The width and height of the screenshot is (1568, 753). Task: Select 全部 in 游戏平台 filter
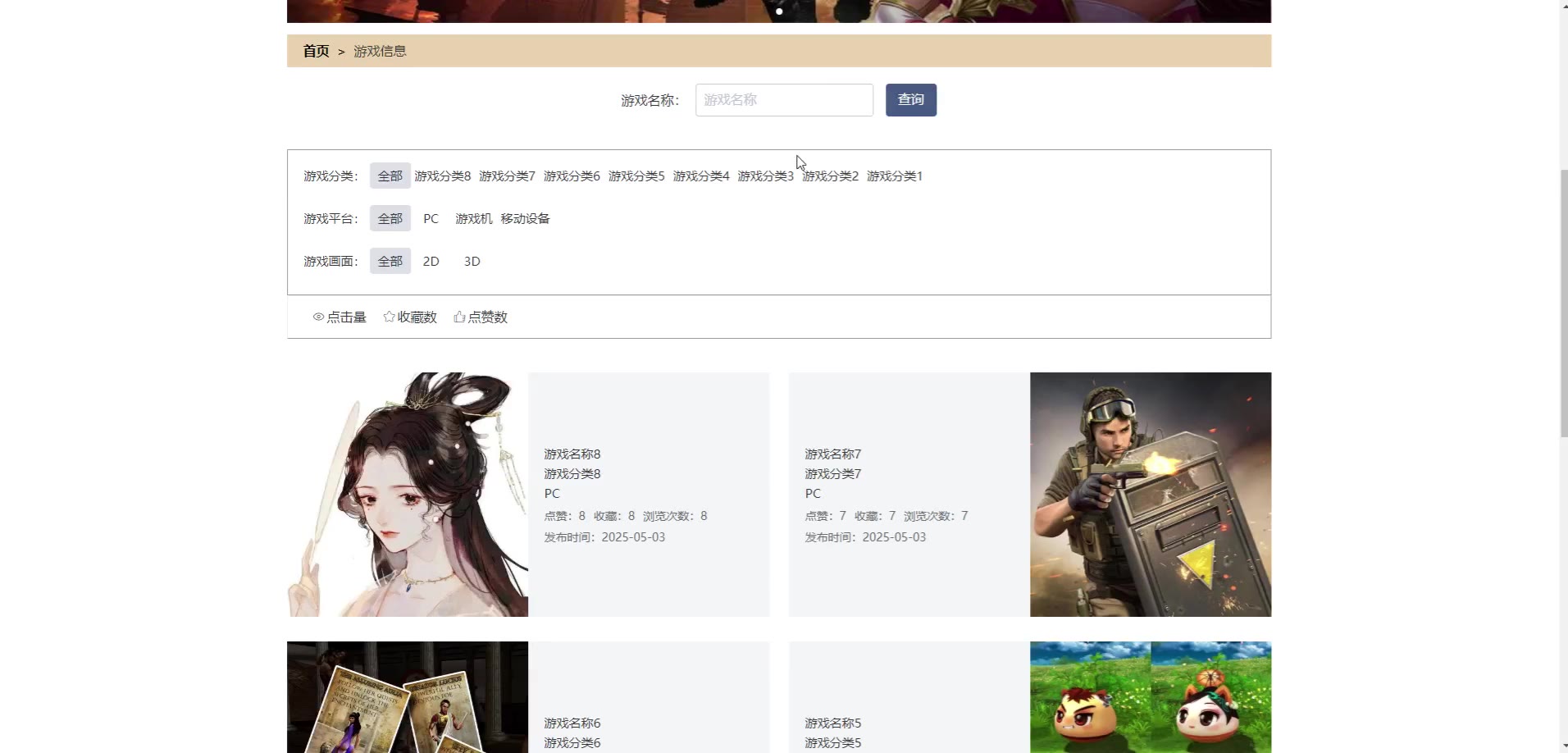(x=390, y=218)
